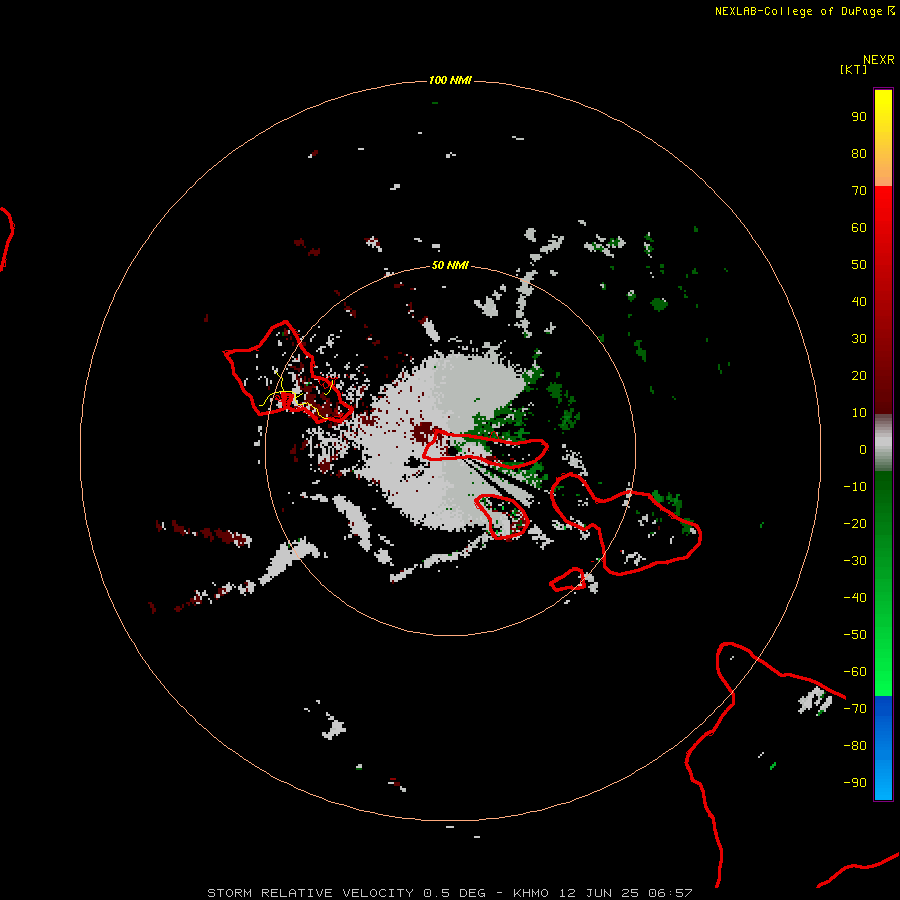The height and width of the screenshot is (900, 900).
Task: Click the 10 value on velocity scale
Action: 859,413
